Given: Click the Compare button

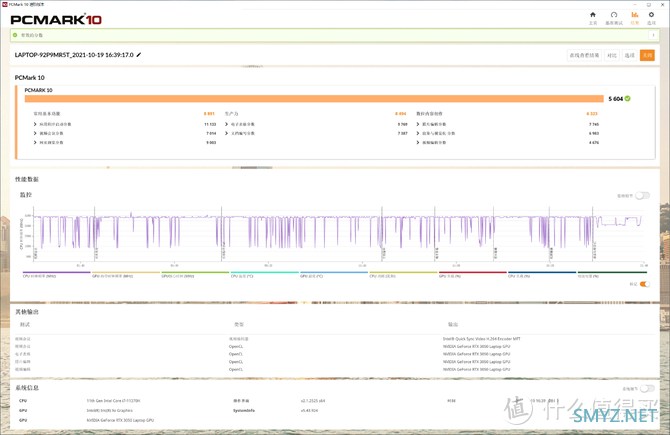Looking at the screenshot, I should coord(612,55).
